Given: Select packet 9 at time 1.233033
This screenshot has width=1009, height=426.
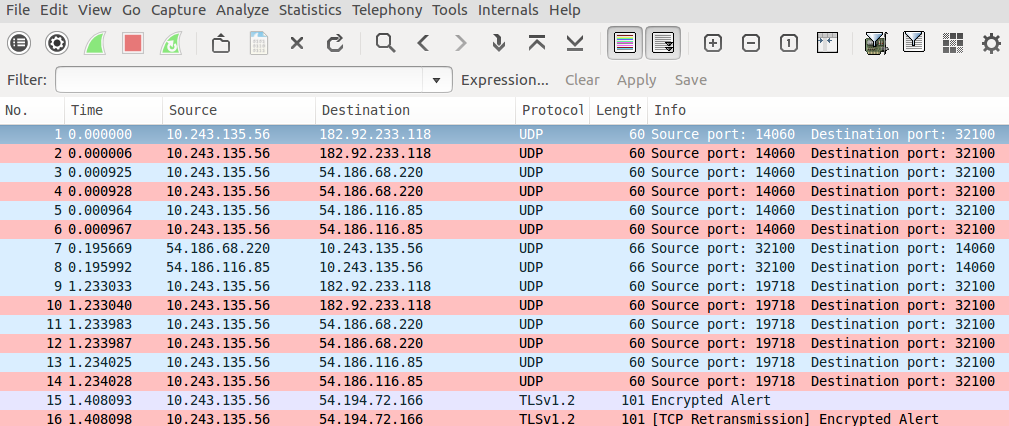Looking at the screenshot, I should pyautogui.click(x=504, y=286).
